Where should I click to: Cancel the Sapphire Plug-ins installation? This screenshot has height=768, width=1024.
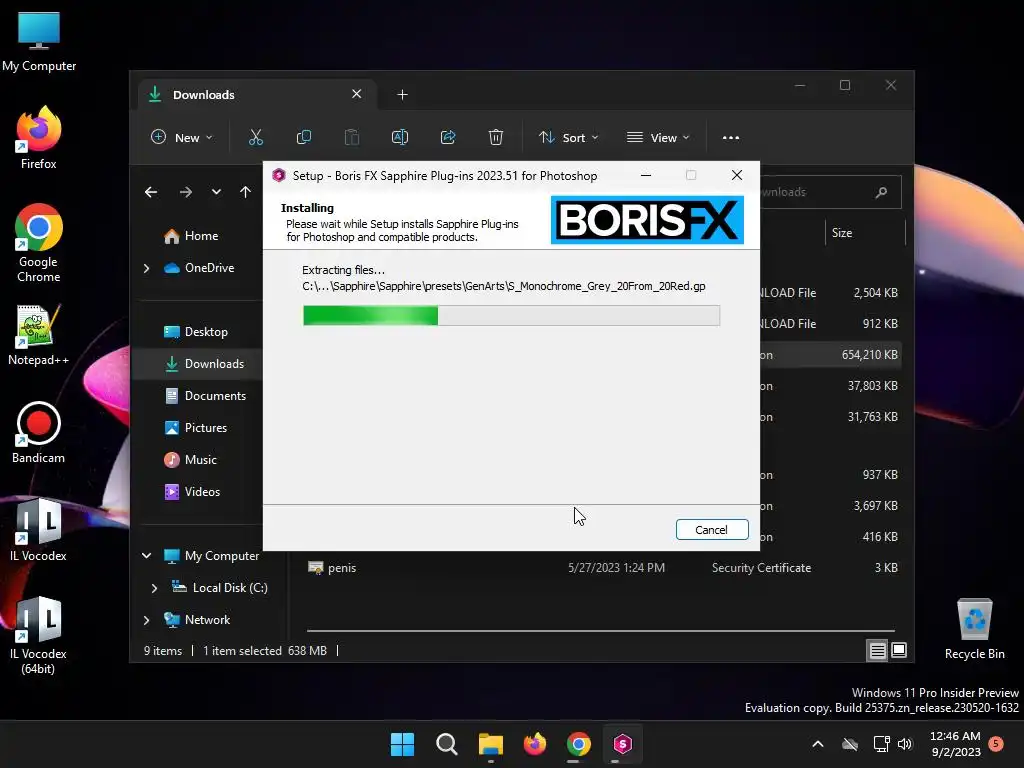point(712,530)
